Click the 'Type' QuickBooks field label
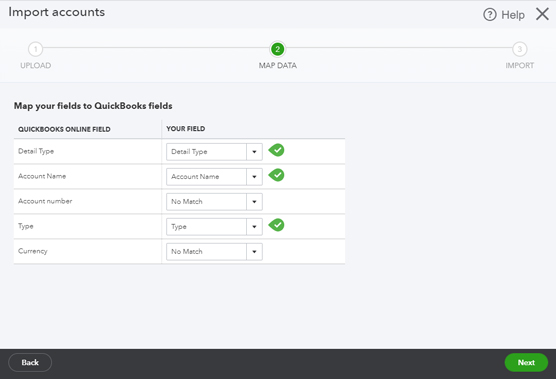 tap(26, 226)
